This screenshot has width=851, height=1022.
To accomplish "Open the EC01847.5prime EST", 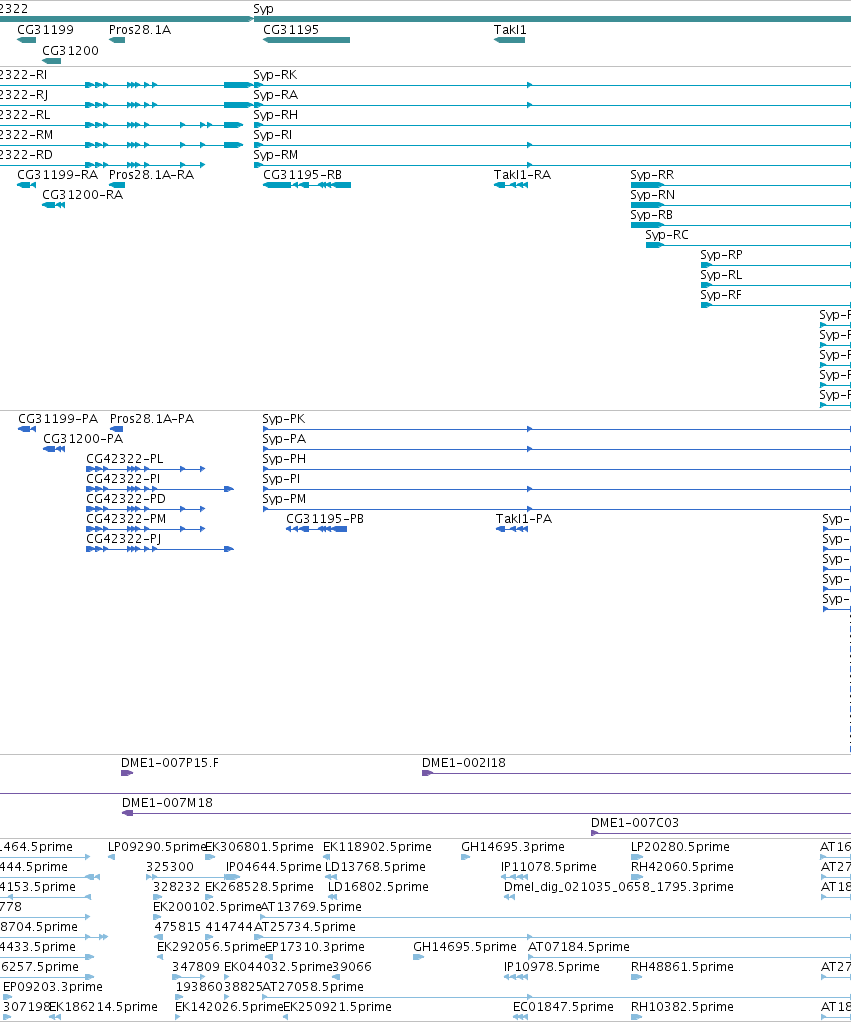I will (x=521, y=1017).
